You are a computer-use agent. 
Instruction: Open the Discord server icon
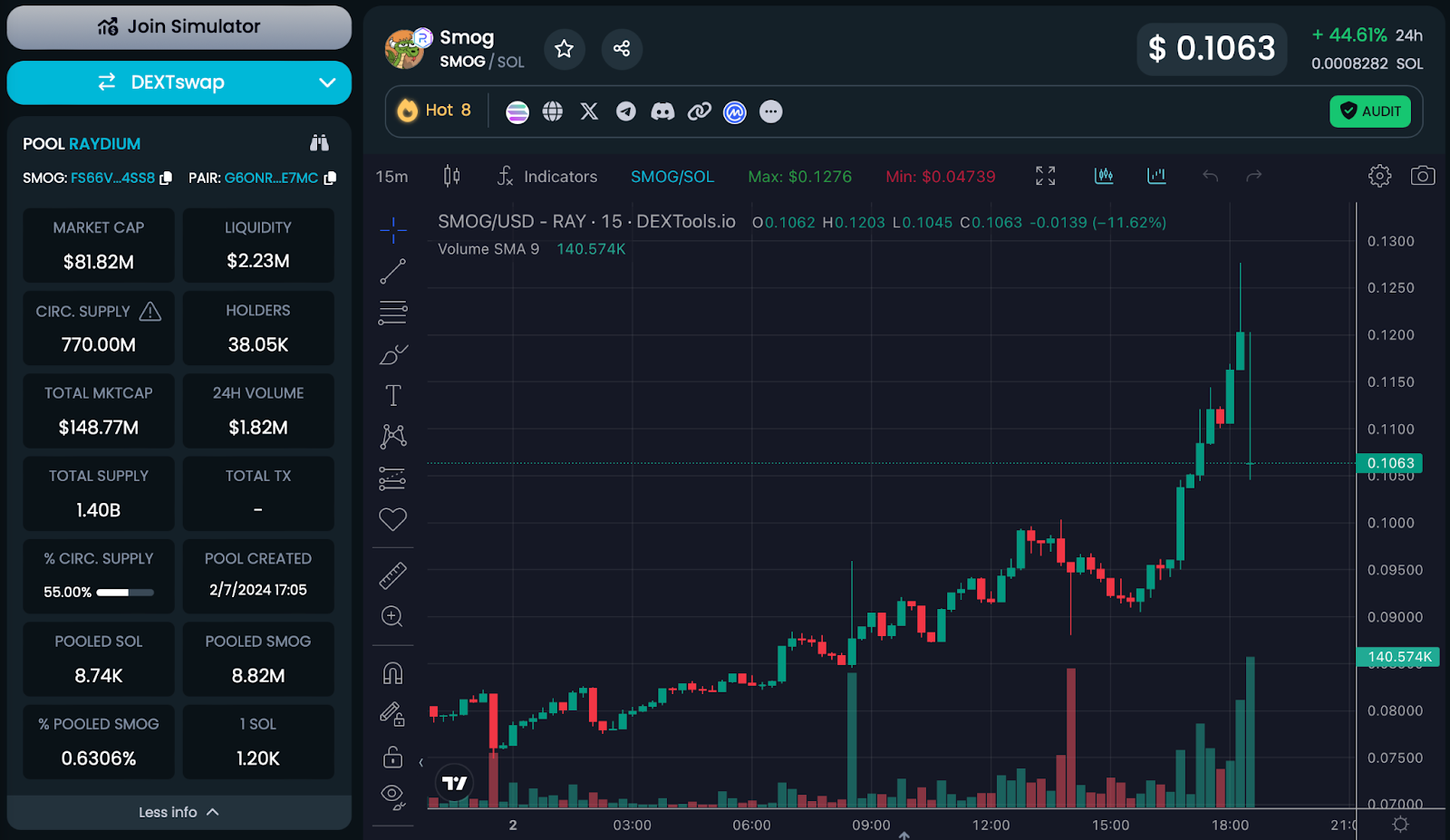click(x=662, y=111)
